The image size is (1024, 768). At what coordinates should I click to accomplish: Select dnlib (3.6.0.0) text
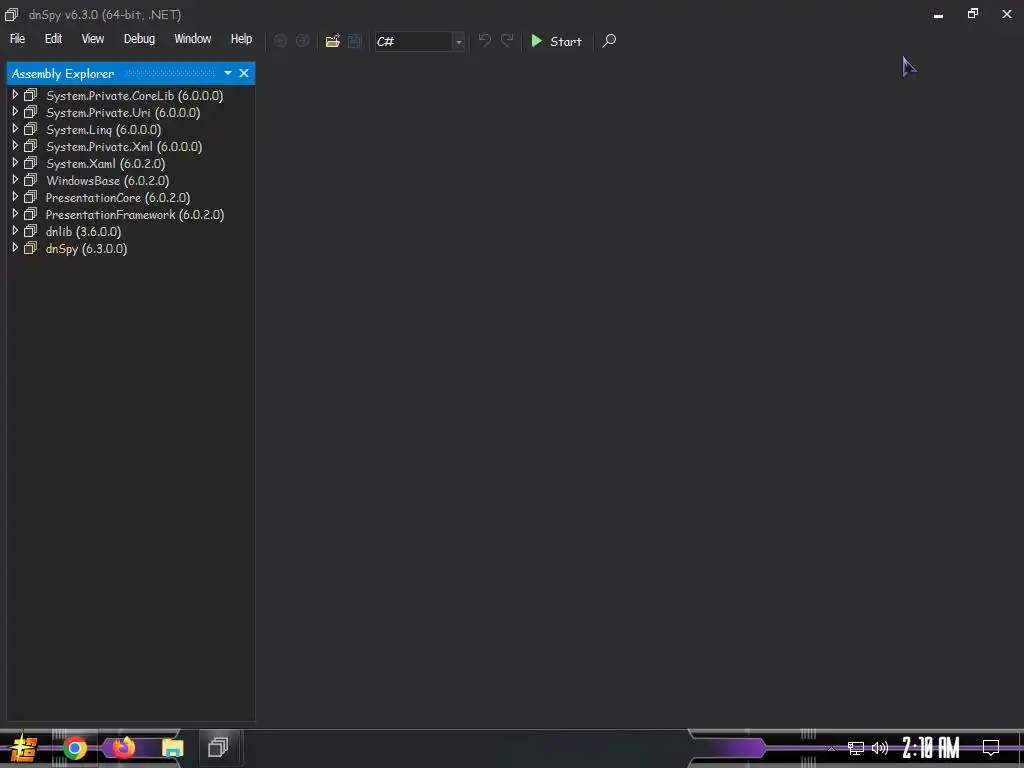[83, 232]
